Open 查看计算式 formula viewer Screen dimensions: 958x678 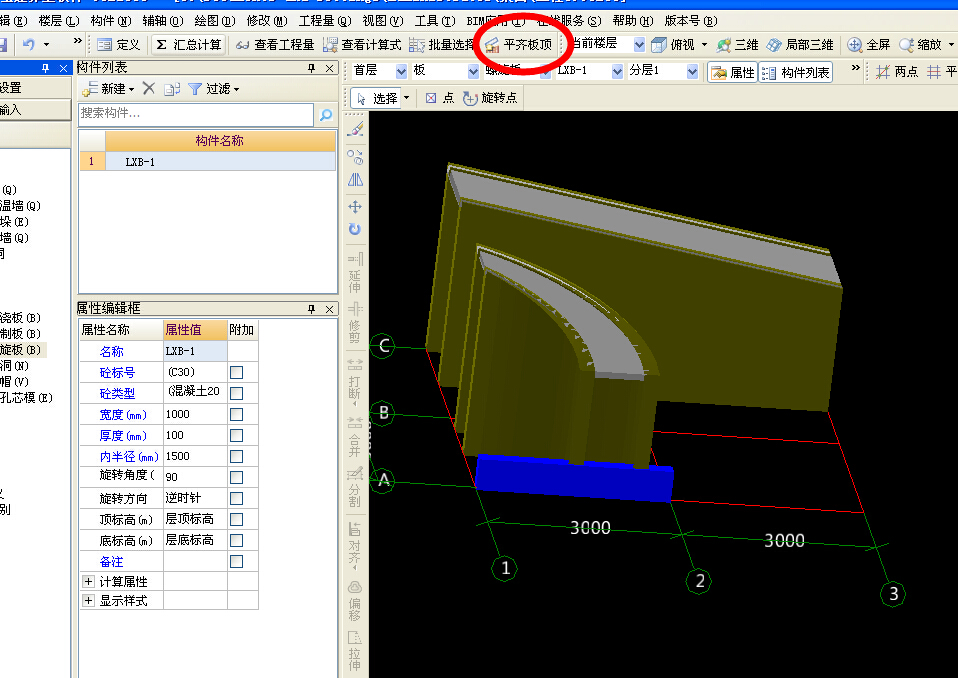tap(362, 45)
